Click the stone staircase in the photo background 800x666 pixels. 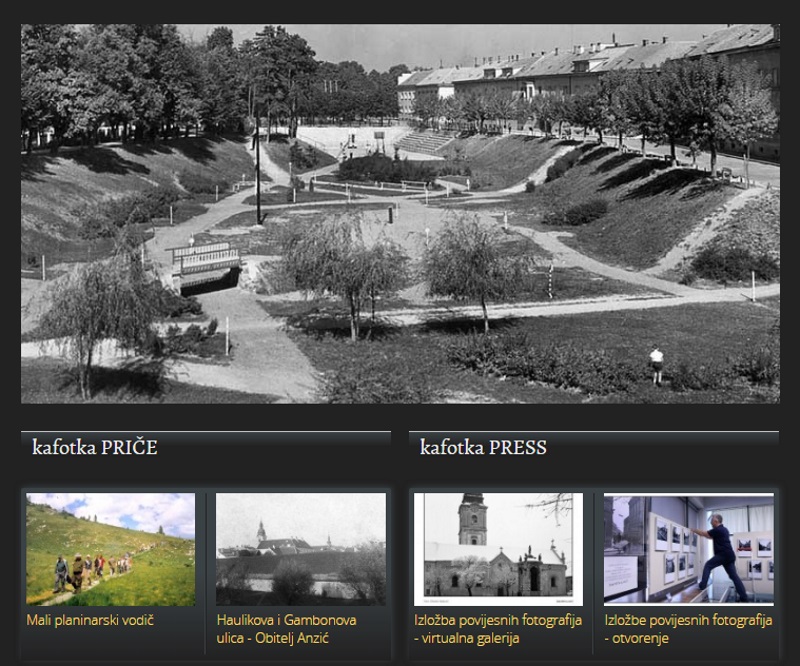[x=423, y=143]
